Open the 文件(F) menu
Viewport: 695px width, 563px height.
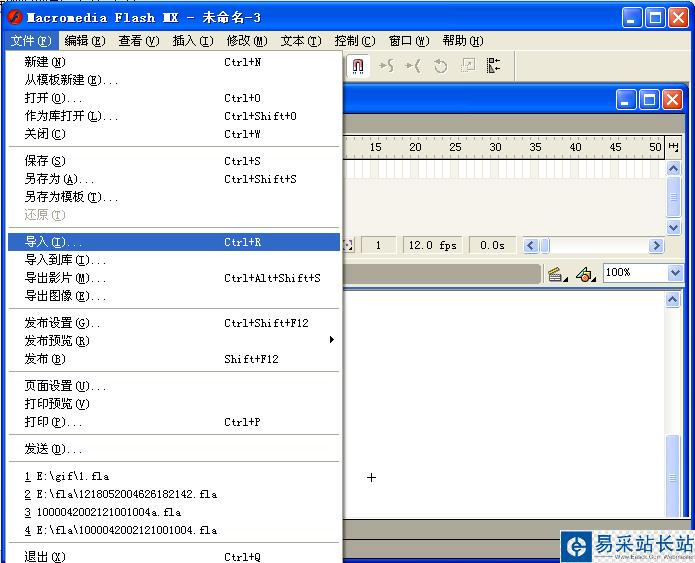tap(31, 41)
